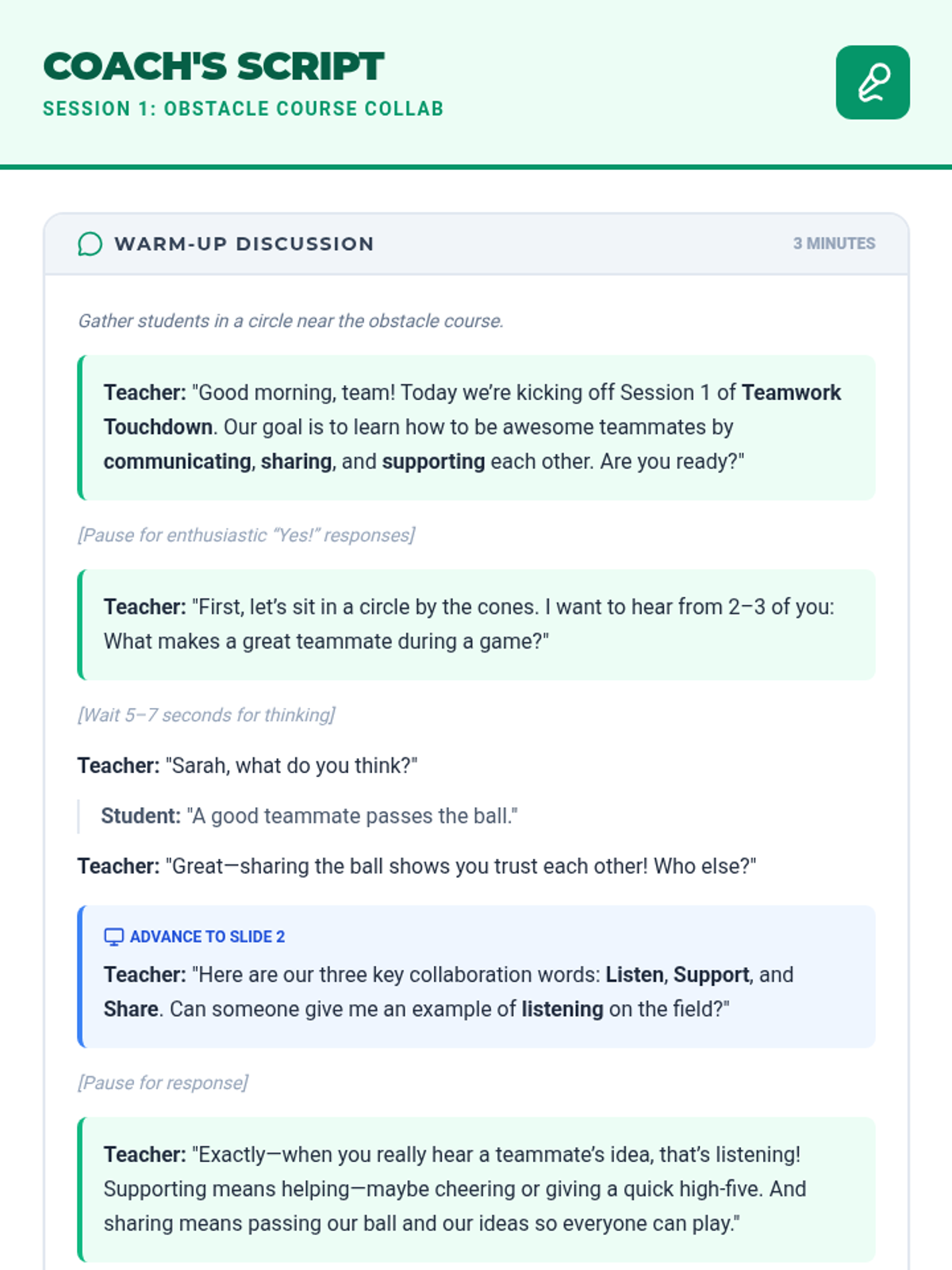Click the student reply about passing the ball
Image resolution: width=952 pixels, height=1270 pixels.
(x=309, y=816)
